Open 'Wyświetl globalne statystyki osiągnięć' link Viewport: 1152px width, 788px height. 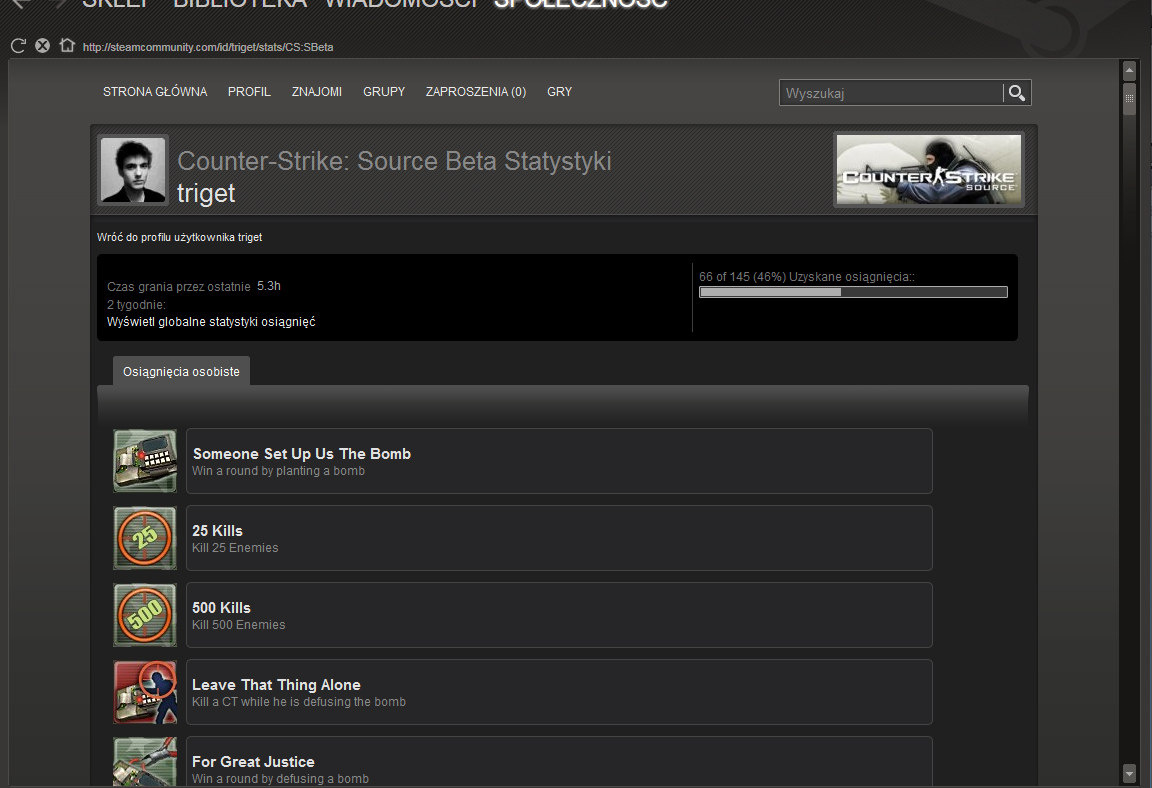[x=211, y=322]
